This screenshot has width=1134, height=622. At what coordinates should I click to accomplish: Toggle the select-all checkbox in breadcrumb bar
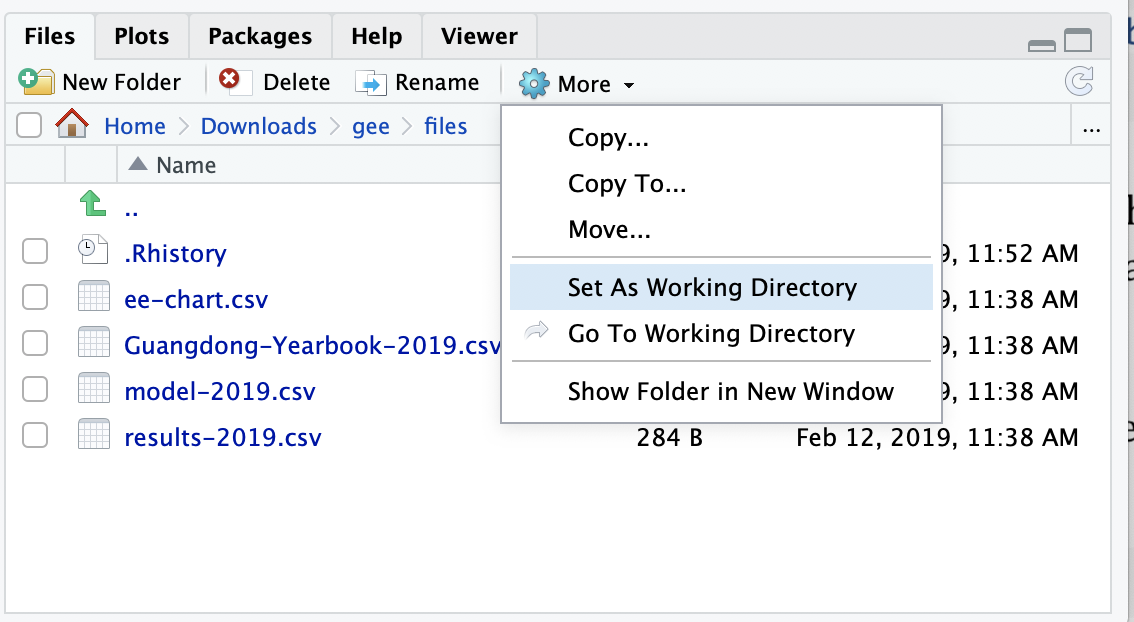pyautogui.click(x=29, y=125)
